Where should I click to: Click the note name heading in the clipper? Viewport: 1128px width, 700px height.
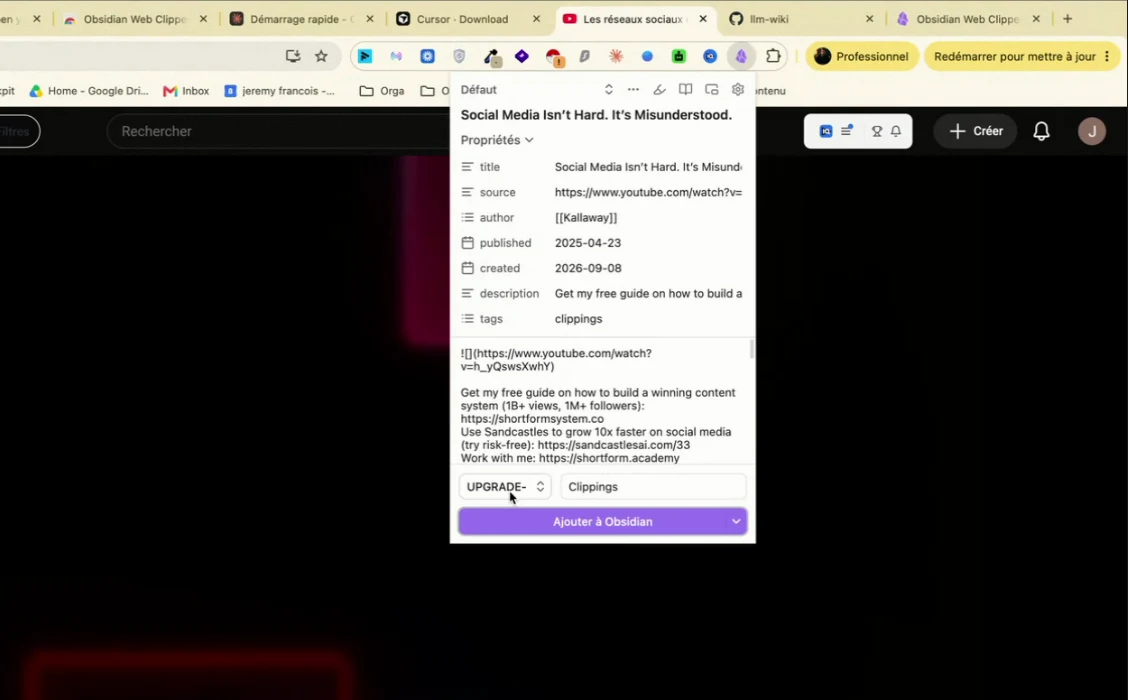(596, 114)
